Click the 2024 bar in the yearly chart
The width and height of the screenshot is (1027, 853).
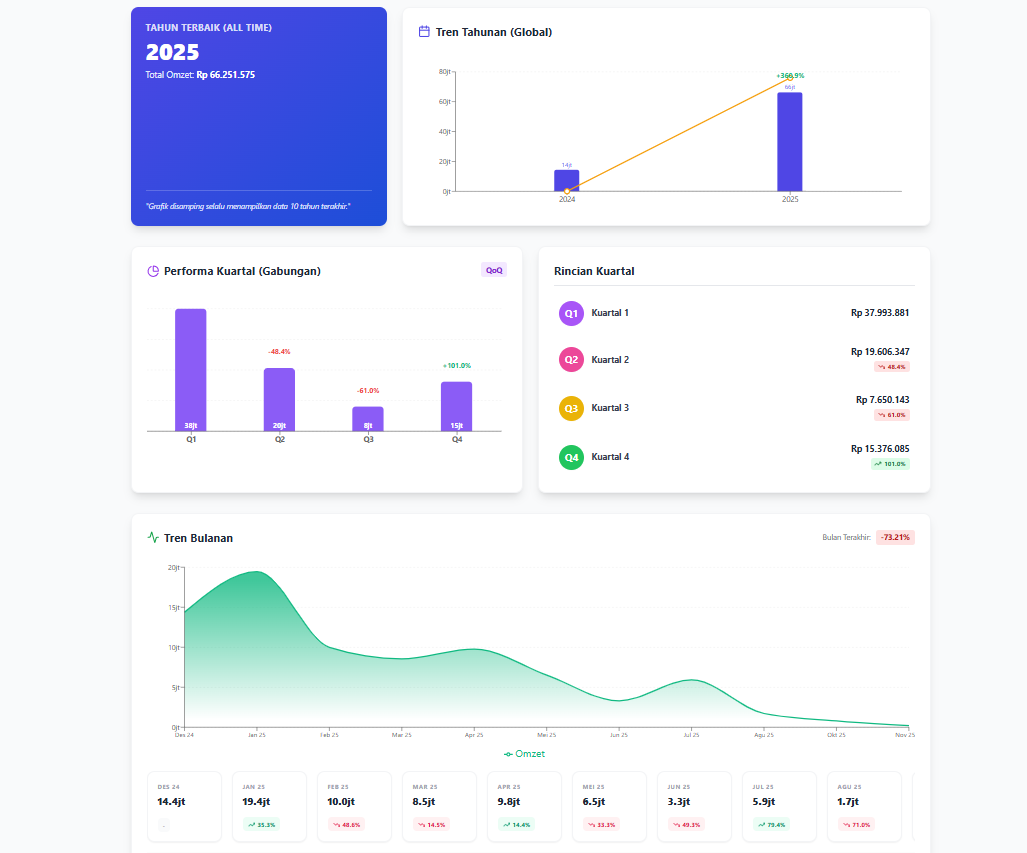point(566,181)
